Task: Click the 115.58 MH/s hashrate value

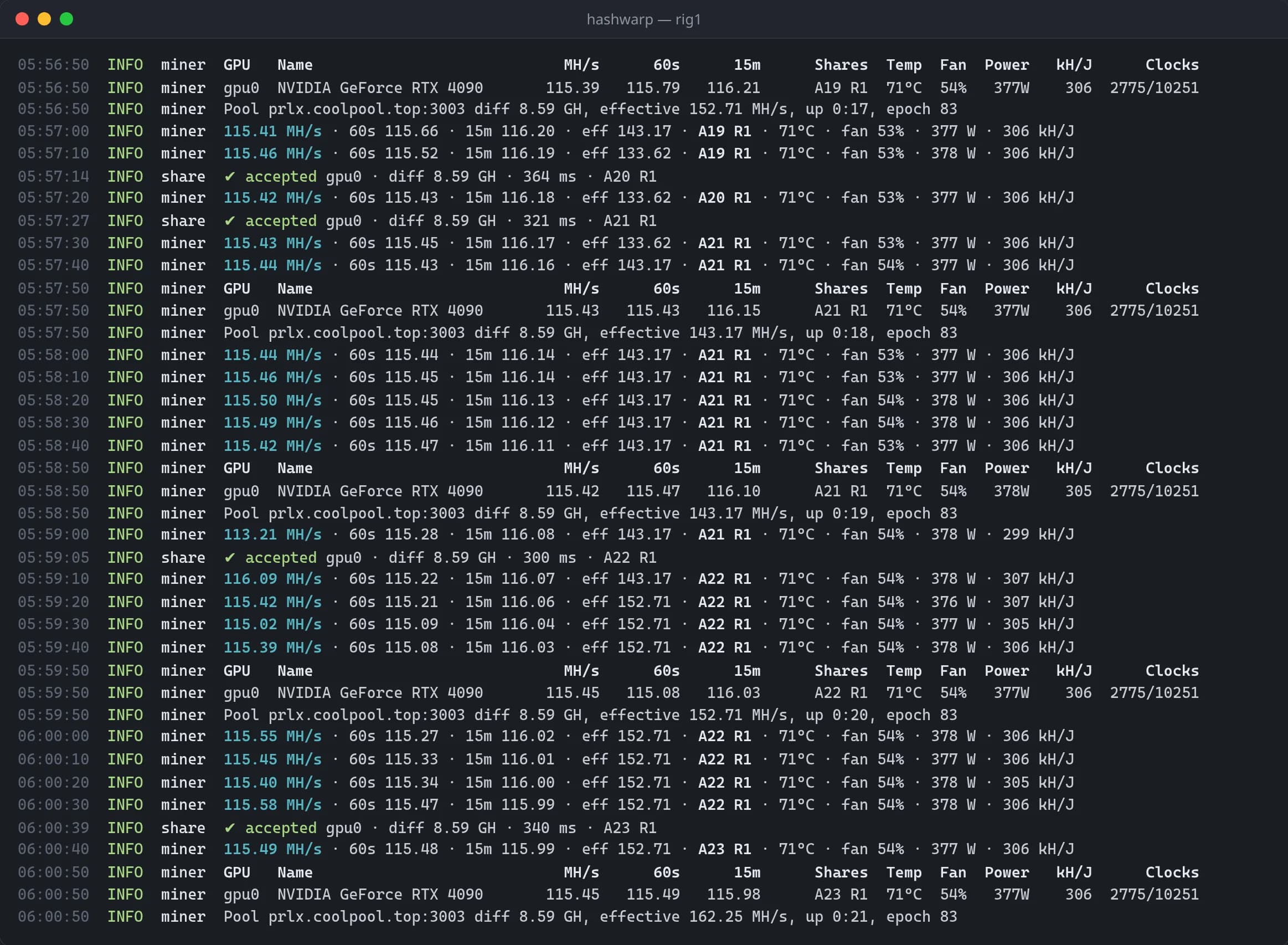Action: (272, 804)
